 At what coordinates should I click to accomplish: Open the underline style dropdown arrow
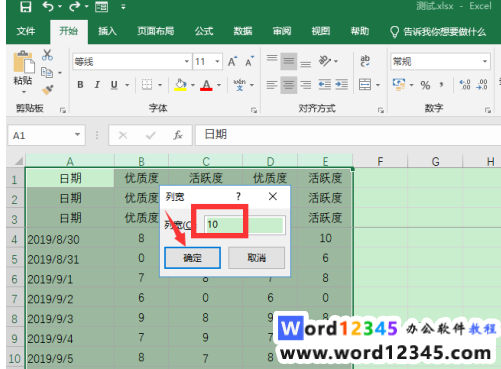(127, 85)
